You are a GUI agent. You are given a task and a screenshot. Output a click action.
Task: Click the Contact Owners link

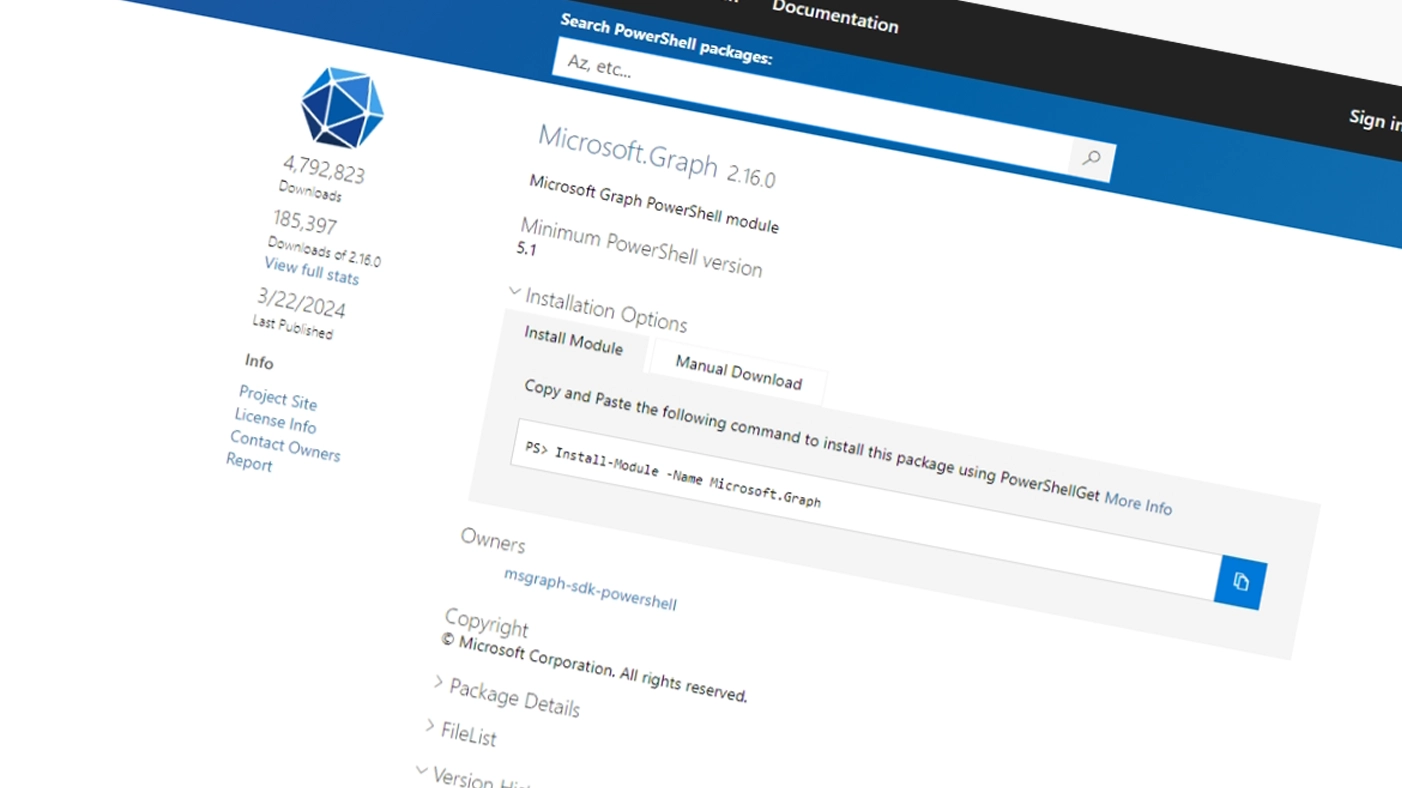tap(284, 445)
